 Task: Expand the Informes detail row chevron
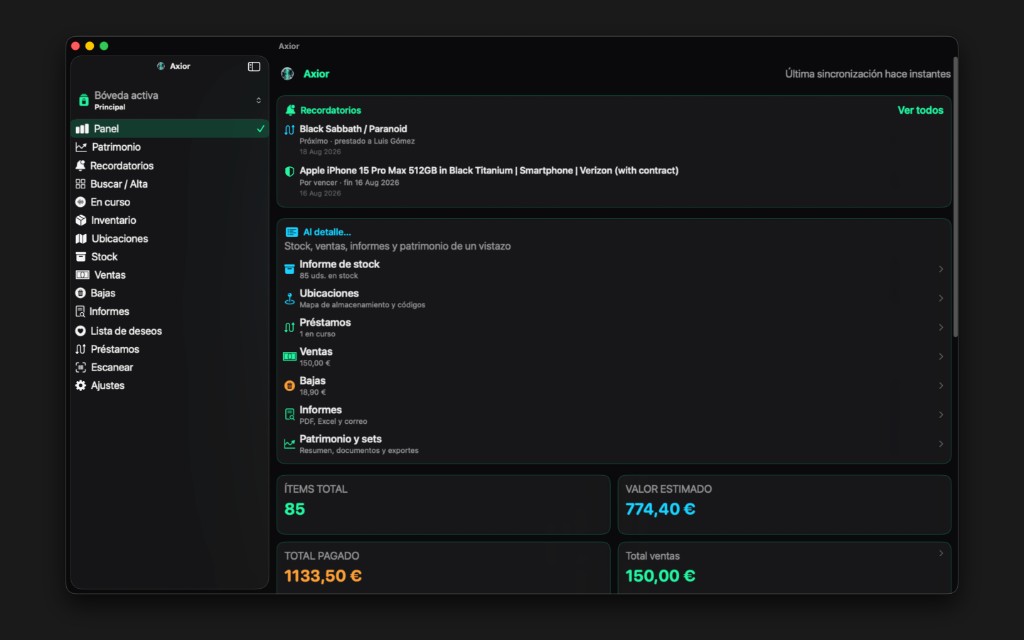941,415
